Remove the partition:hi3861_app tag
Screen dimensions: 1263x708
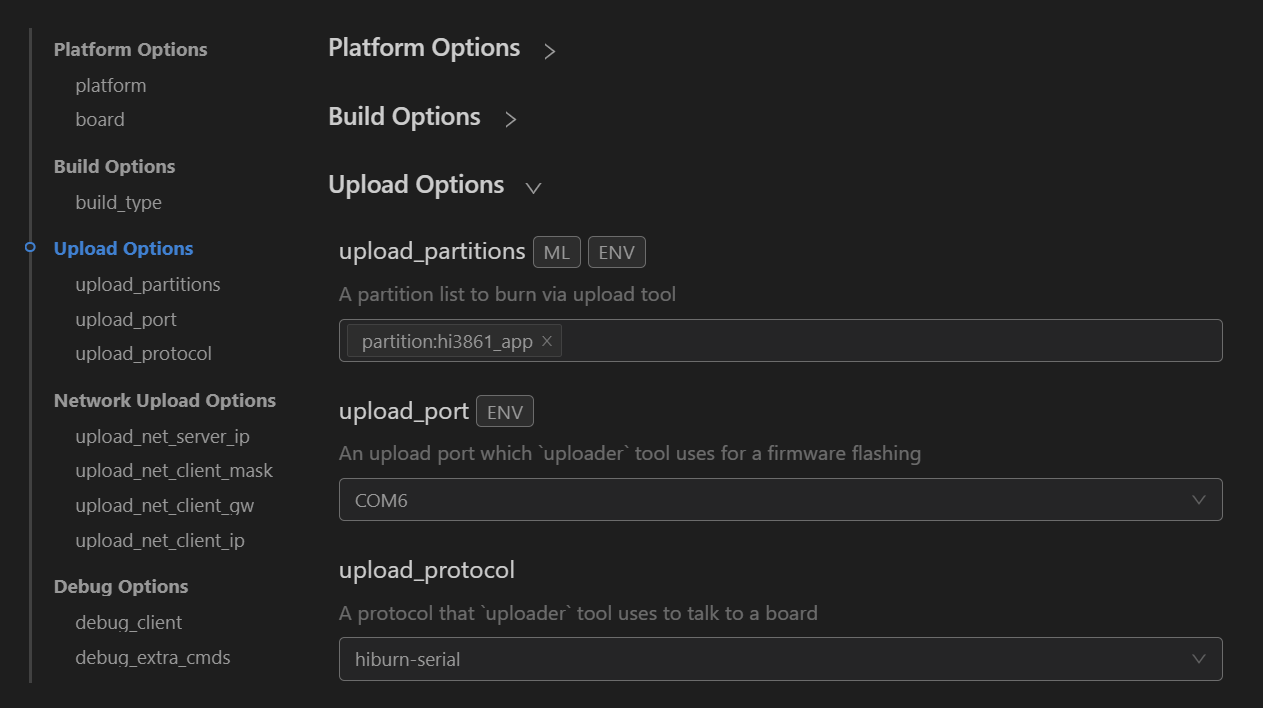point(547,341)
